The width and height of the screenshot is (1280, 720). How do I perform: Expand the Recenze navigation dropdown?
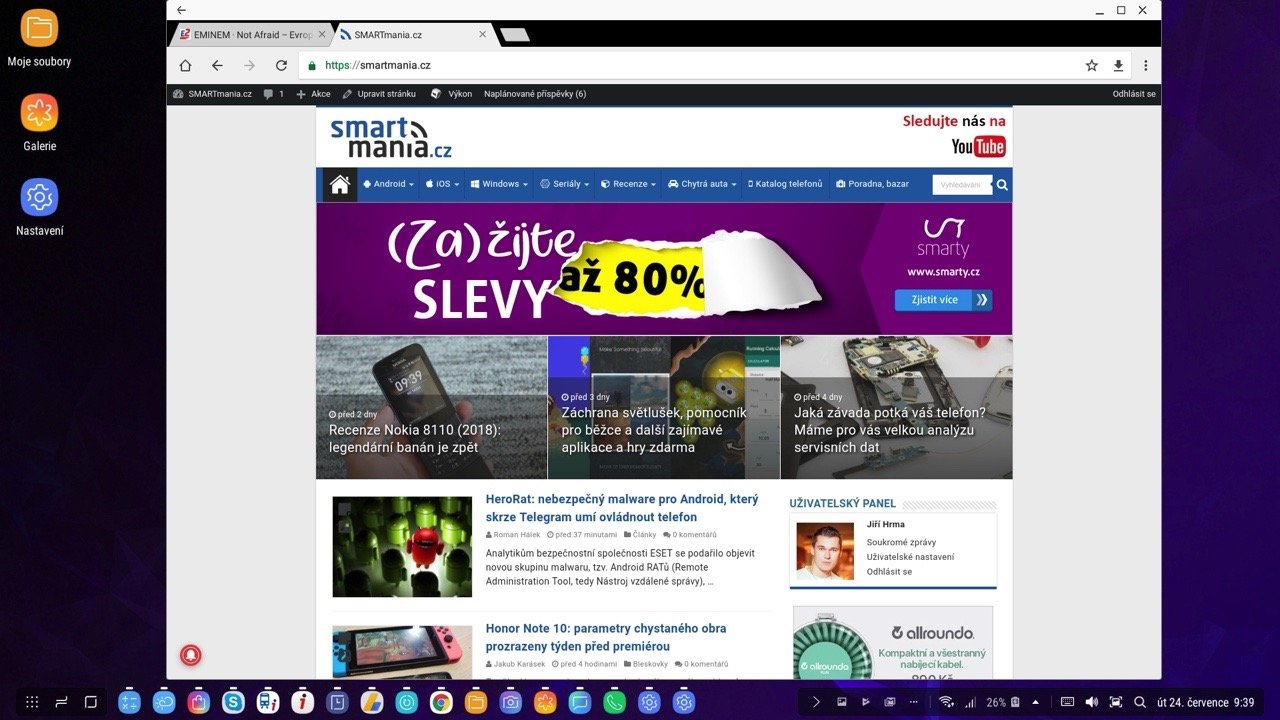pos(628,184)
